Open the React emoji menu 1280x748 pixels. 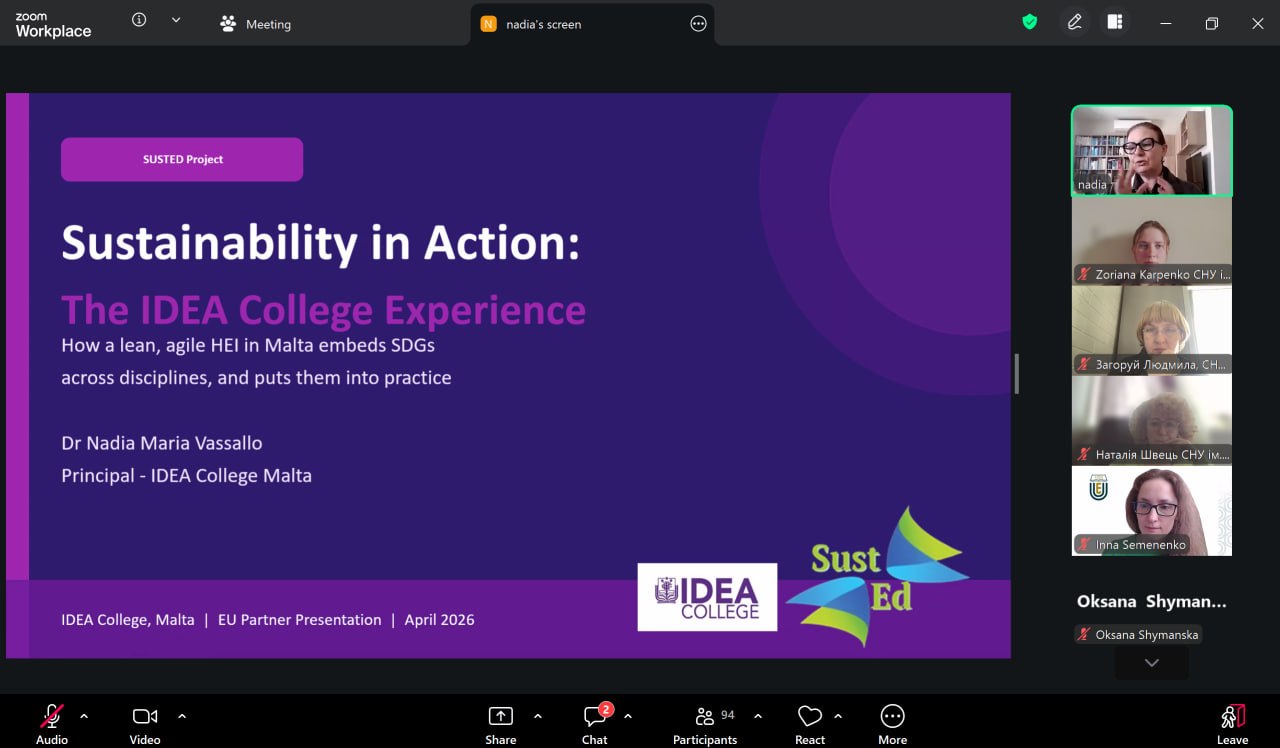809,724
